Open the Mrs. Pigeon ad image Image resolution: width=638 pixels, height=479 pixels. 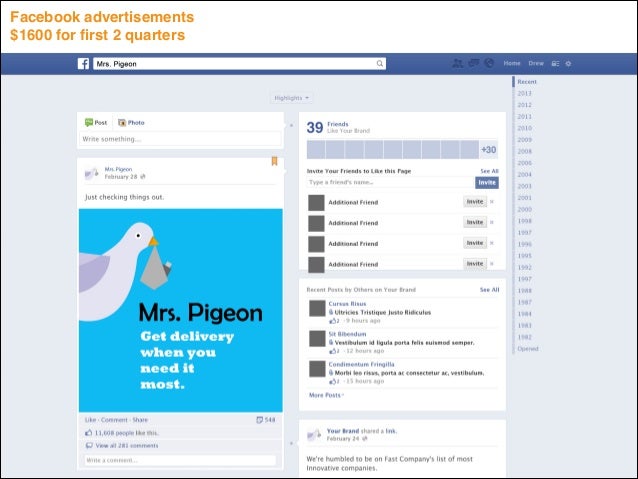click(181, 311)
